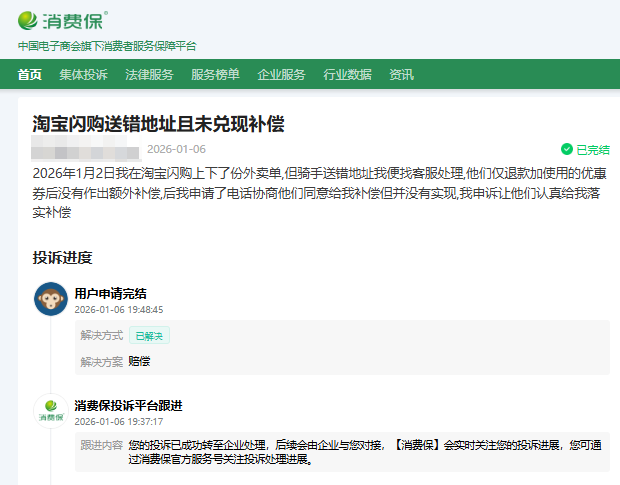Click the 已解决 status tag
620x485 pixels.
coord(148,336)
